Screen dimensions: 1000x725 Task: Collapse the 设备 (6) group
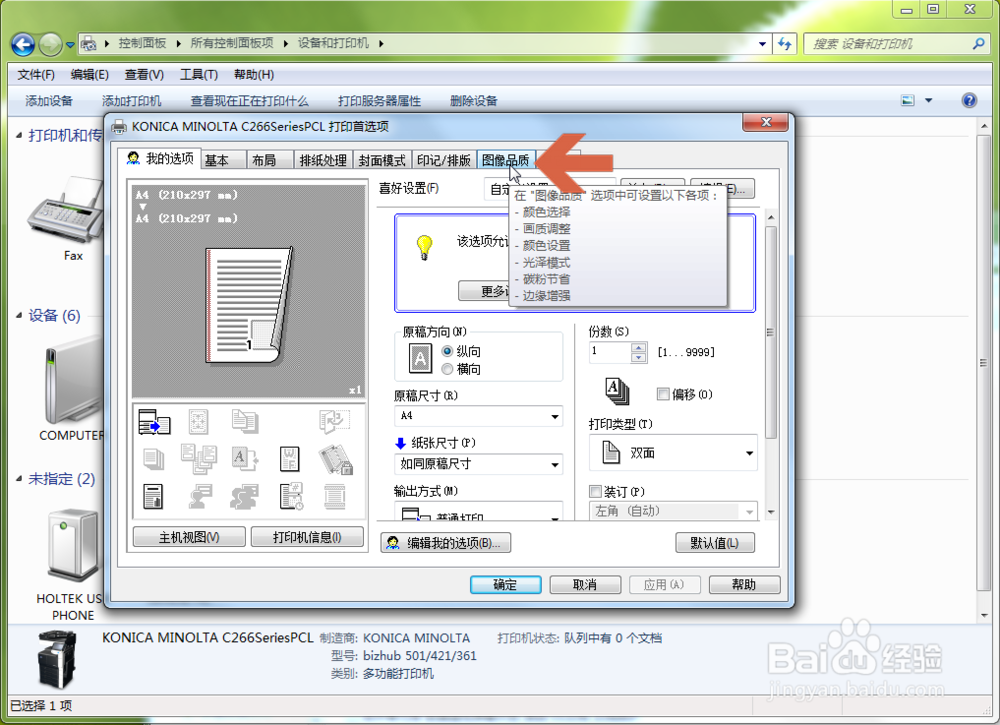18,315
